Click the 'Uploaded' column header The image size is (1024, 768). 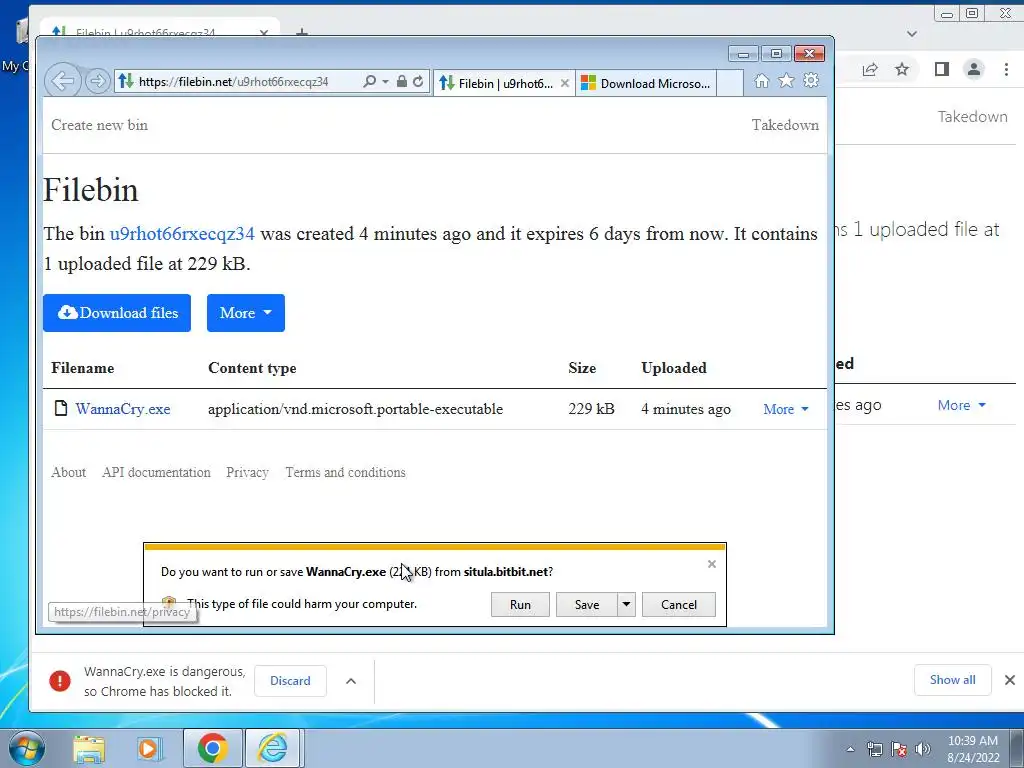pos(674,368)
